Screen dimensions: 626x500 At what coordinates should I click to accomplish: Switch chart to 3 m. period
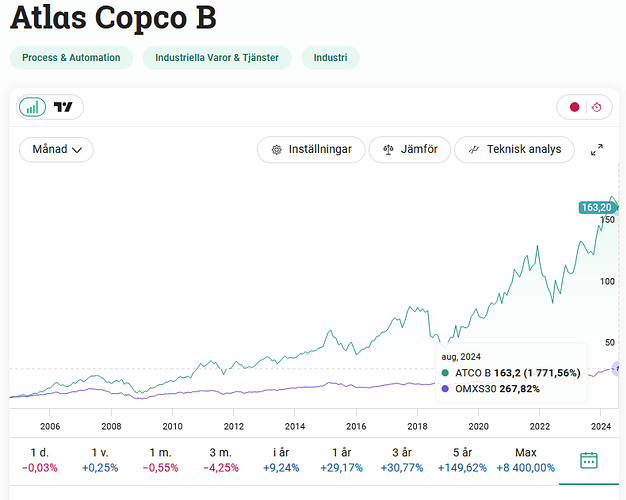[222, 460]
